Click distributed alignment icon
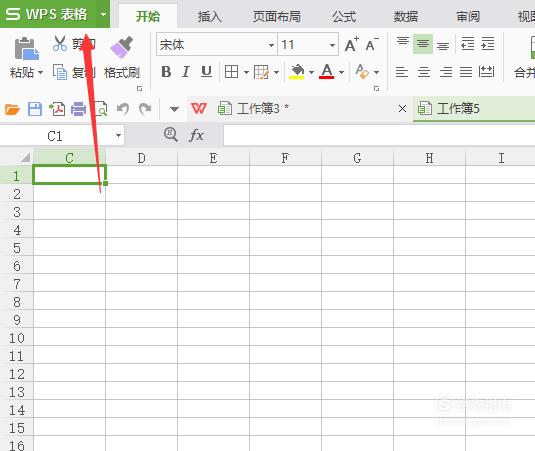 (x=486, y=72)
